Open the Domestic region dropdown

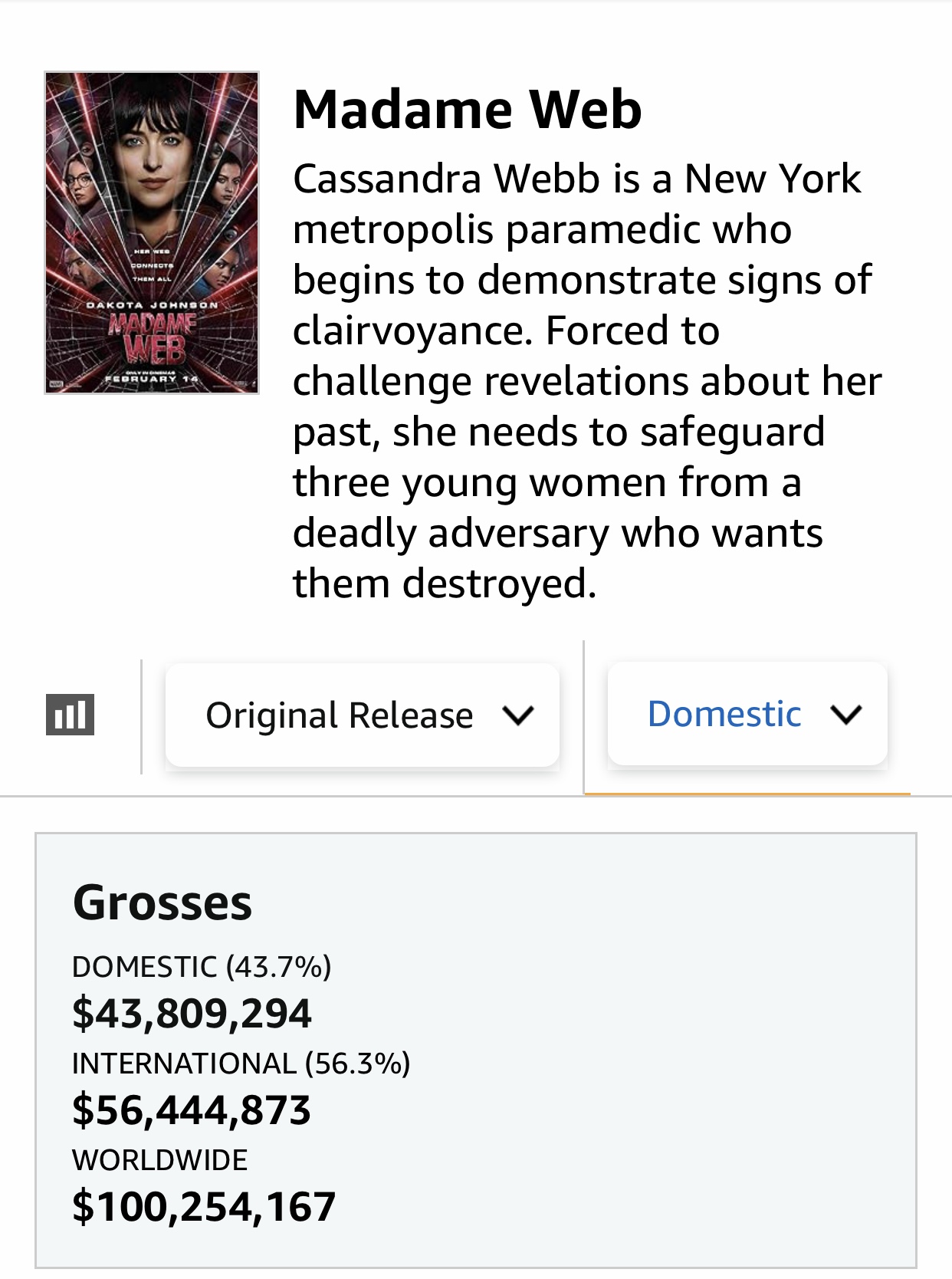747,714
